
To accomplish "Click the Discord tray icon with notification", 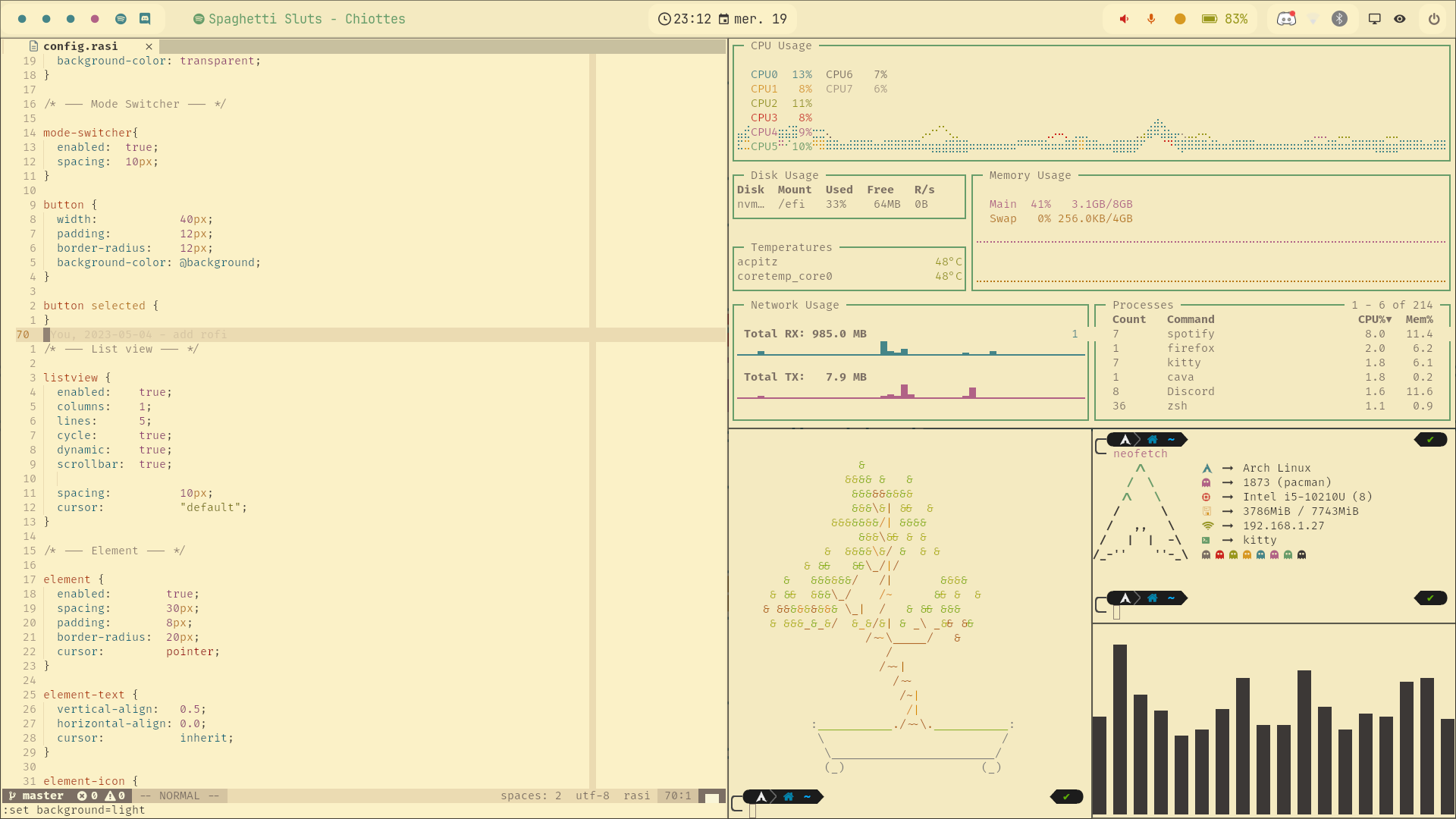I will pyautogui.click(x=1286, y=19).
